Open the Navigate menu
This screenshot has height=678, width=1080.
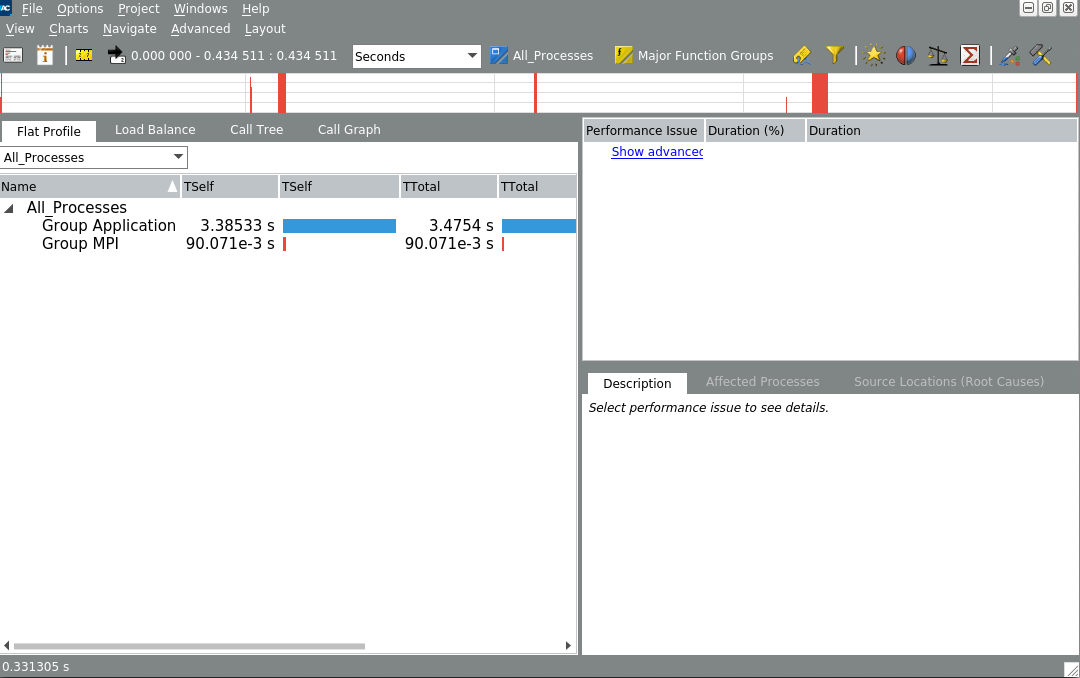point(129,29)
